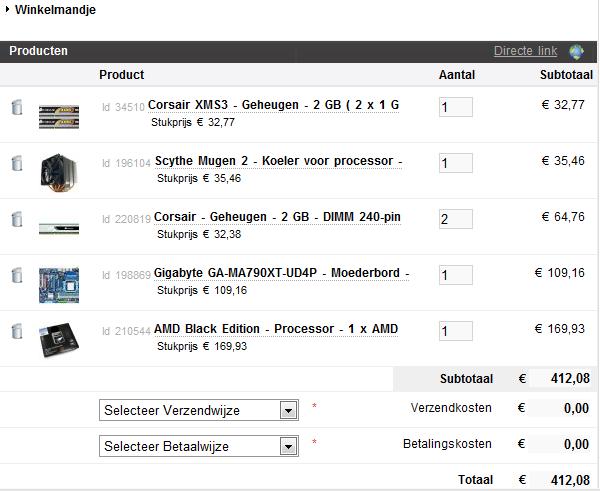Screen dimensions: 600x491
Task: Click Stukprijs € 169,93 text
Action: [202, 346]
